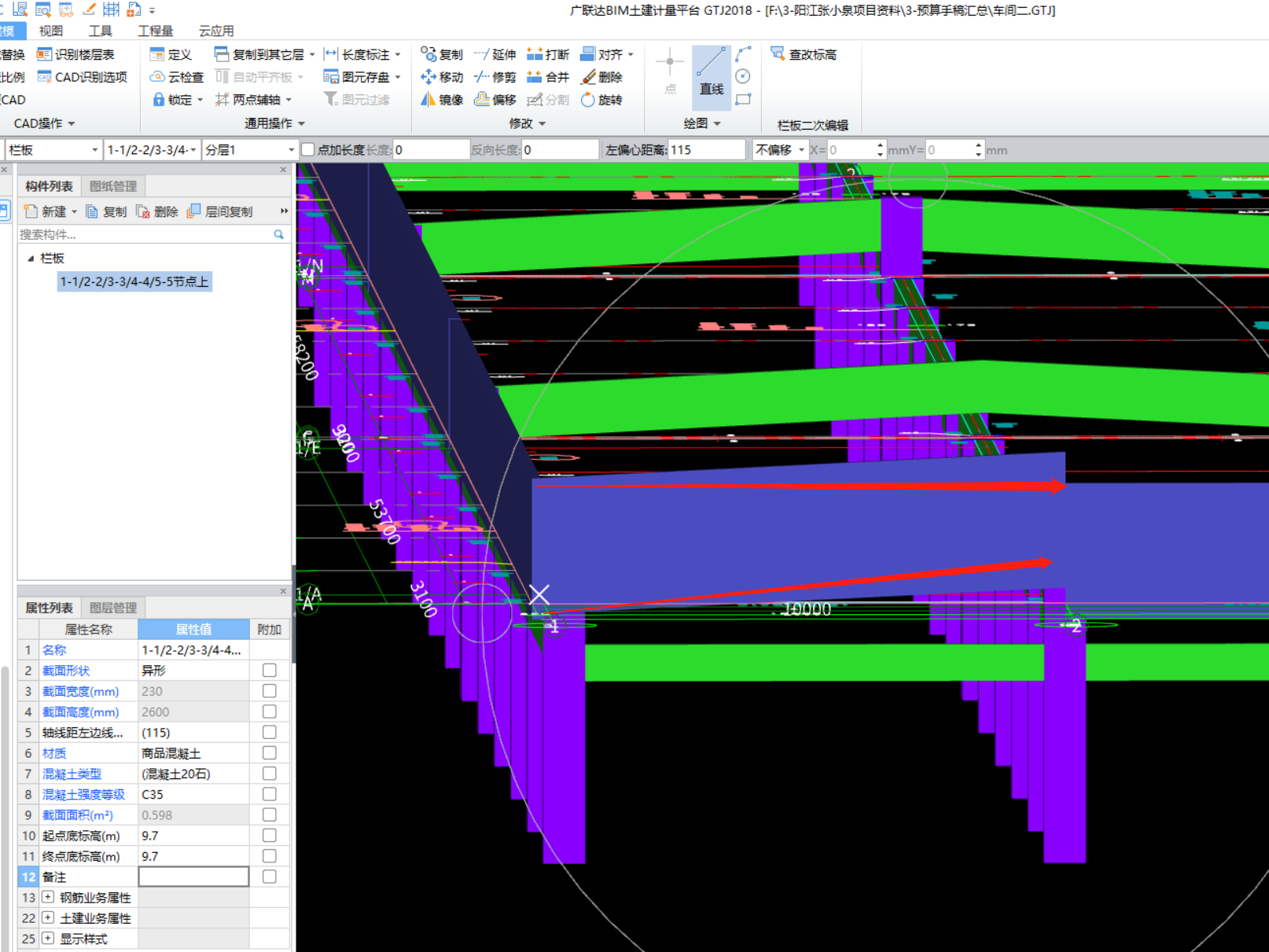
Task: Click the 左偏心距离 input field
Action: click(706, 149)
